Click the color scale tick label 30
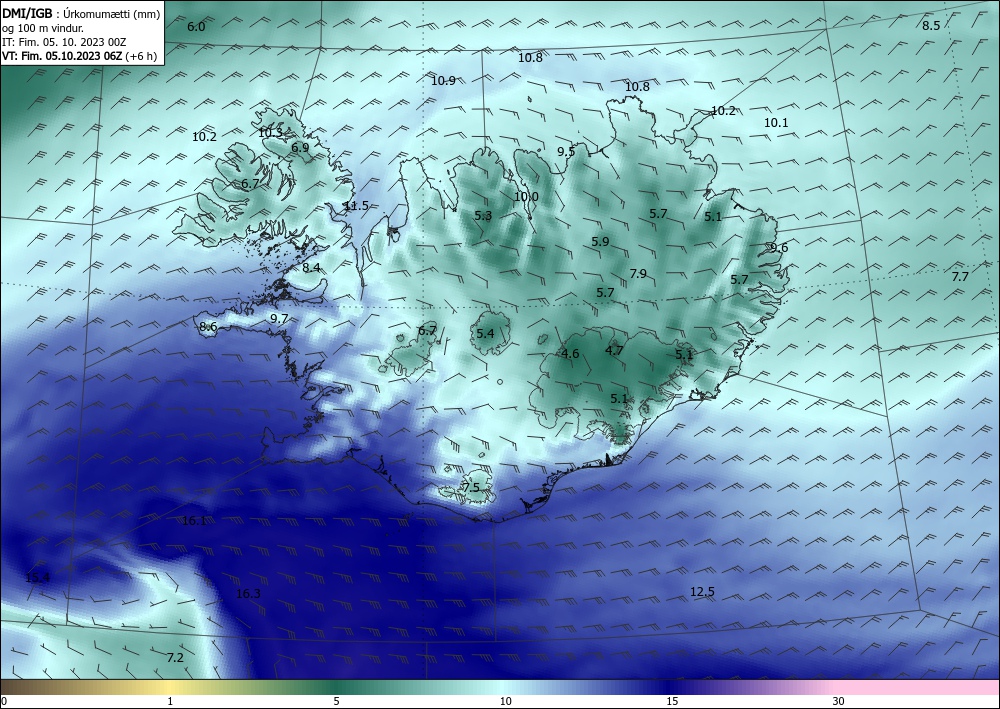The height and width of the screenshot is (709, 1000). pyautogui.click(x=839, y=701)
